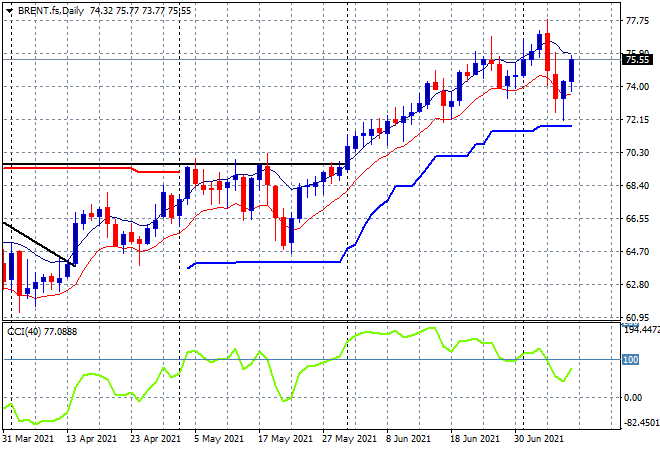
Task: Click the 68.40 price axis label
Action: (x=637, y=186)
